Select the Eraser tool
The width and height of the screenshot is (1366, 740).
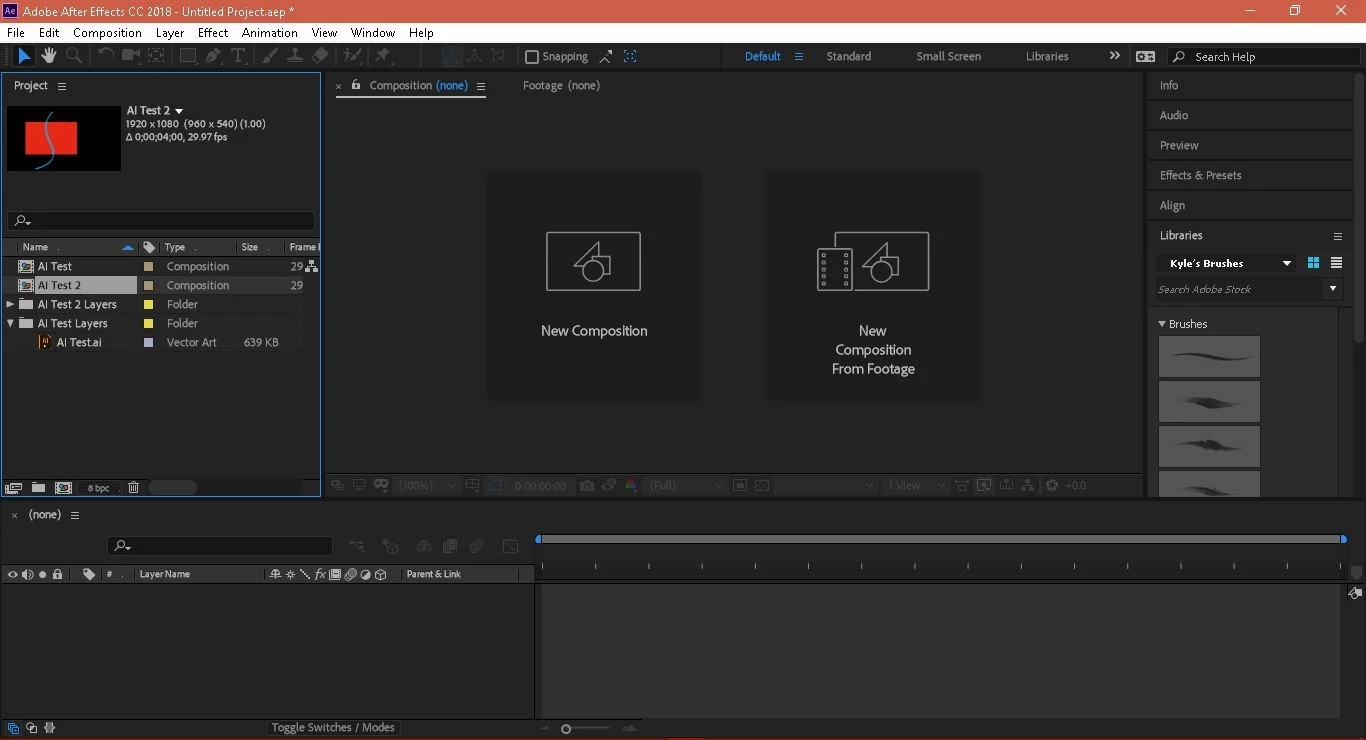point(320,56)
